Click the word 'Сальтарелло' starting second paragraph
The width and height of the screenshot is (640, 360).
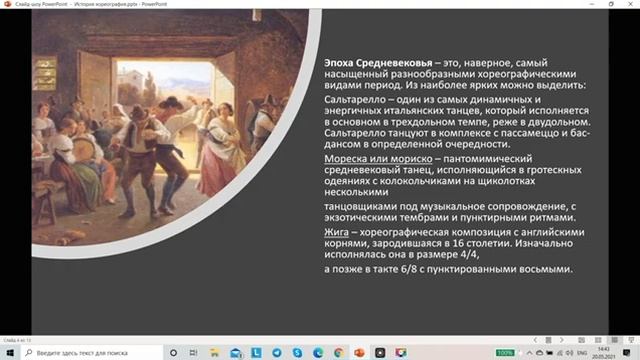355,100
